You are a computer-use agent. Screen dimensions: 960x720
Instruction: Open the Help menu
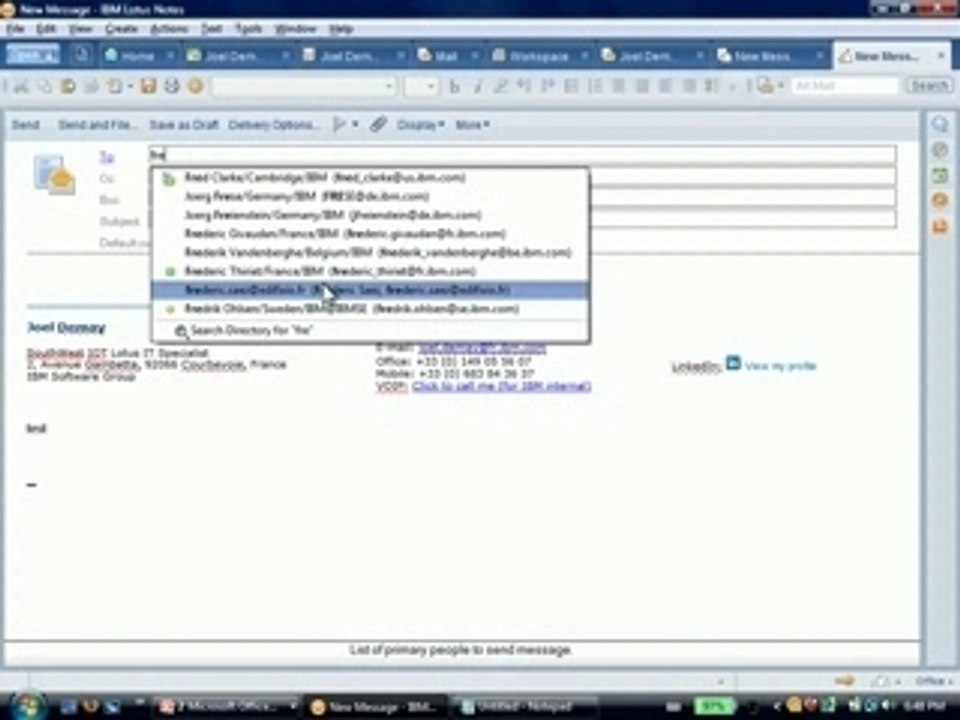click(x=341, y=29)
